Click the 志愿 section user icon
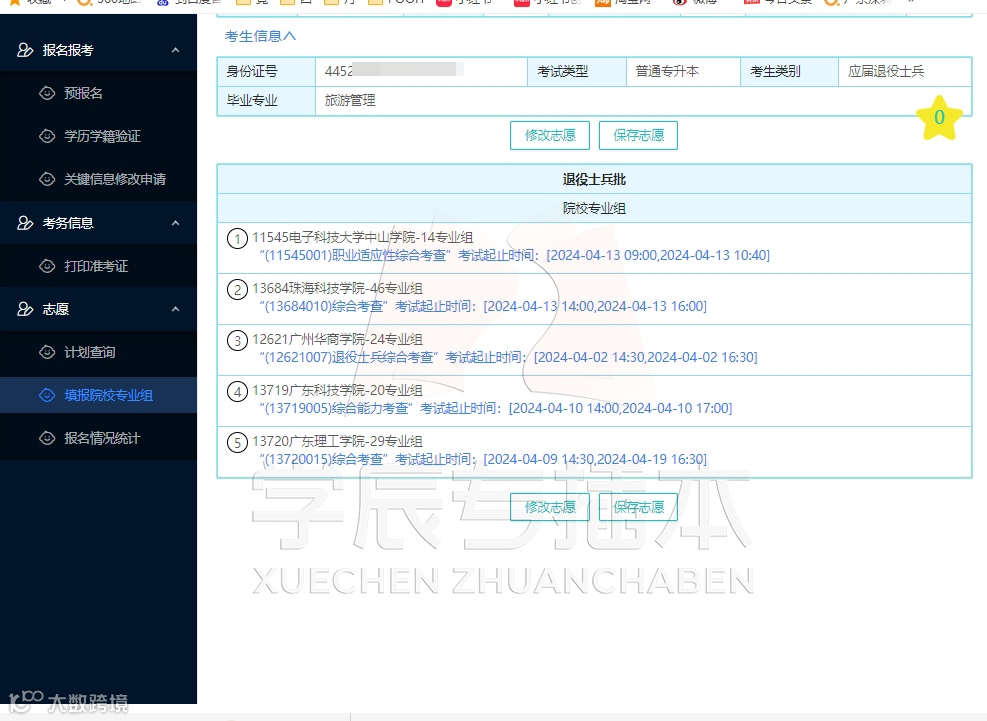This screenshot has width=987, height=721. [25, 309]
